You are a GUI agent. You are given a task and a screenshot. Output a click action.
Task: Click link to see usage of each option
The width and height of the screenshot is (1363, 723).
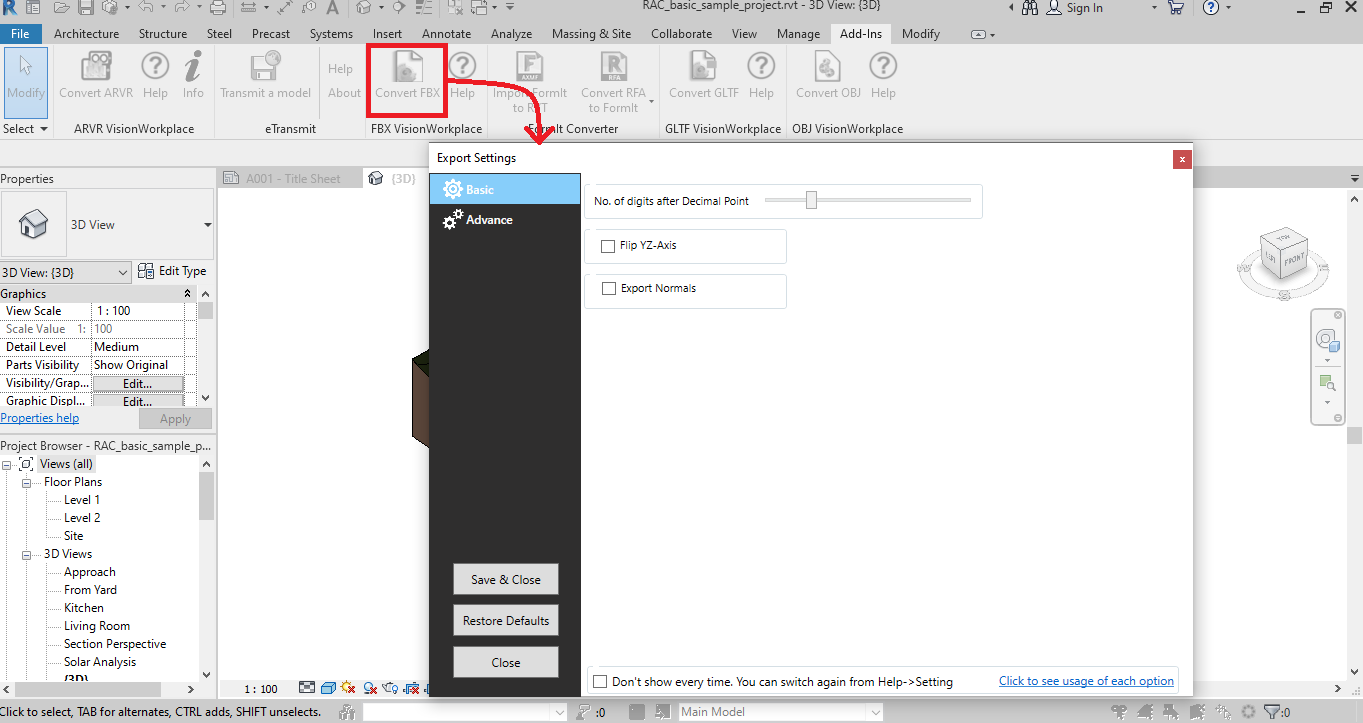coord(1086,681)
